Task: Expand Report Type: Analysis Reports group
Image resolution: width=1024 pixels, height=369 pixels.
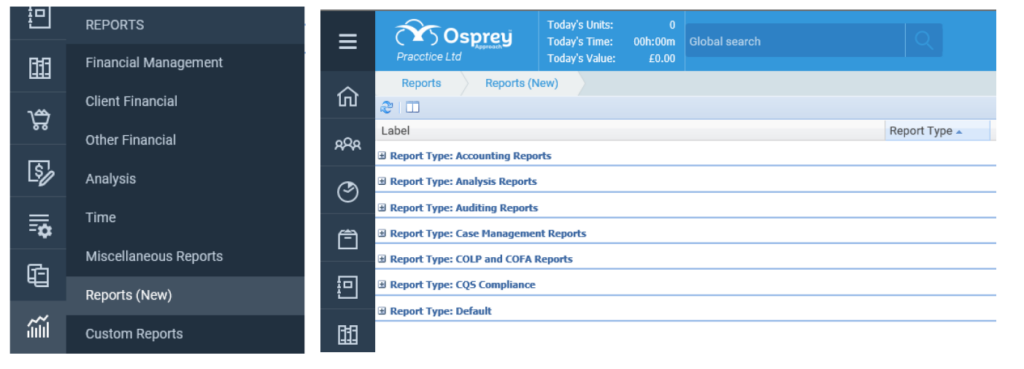Action: (x=382, y=182)
